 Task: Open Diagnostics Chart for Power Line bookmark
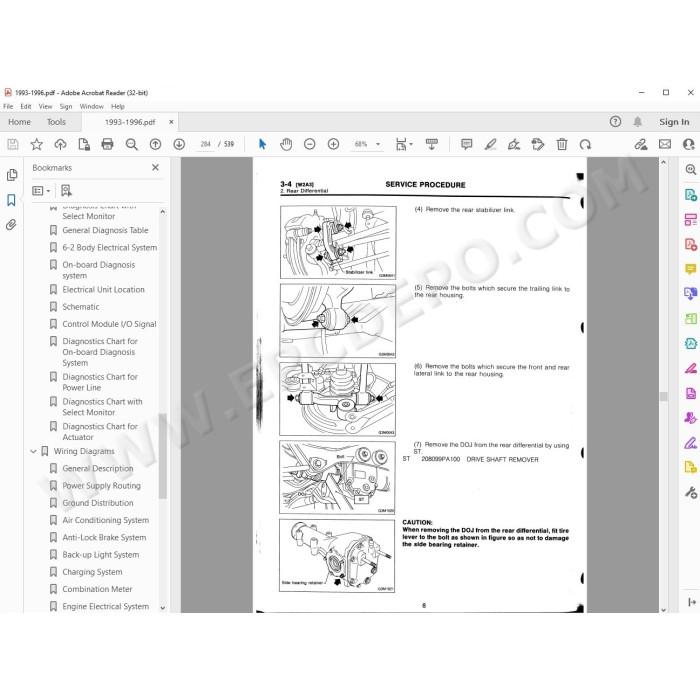(100, 382)
